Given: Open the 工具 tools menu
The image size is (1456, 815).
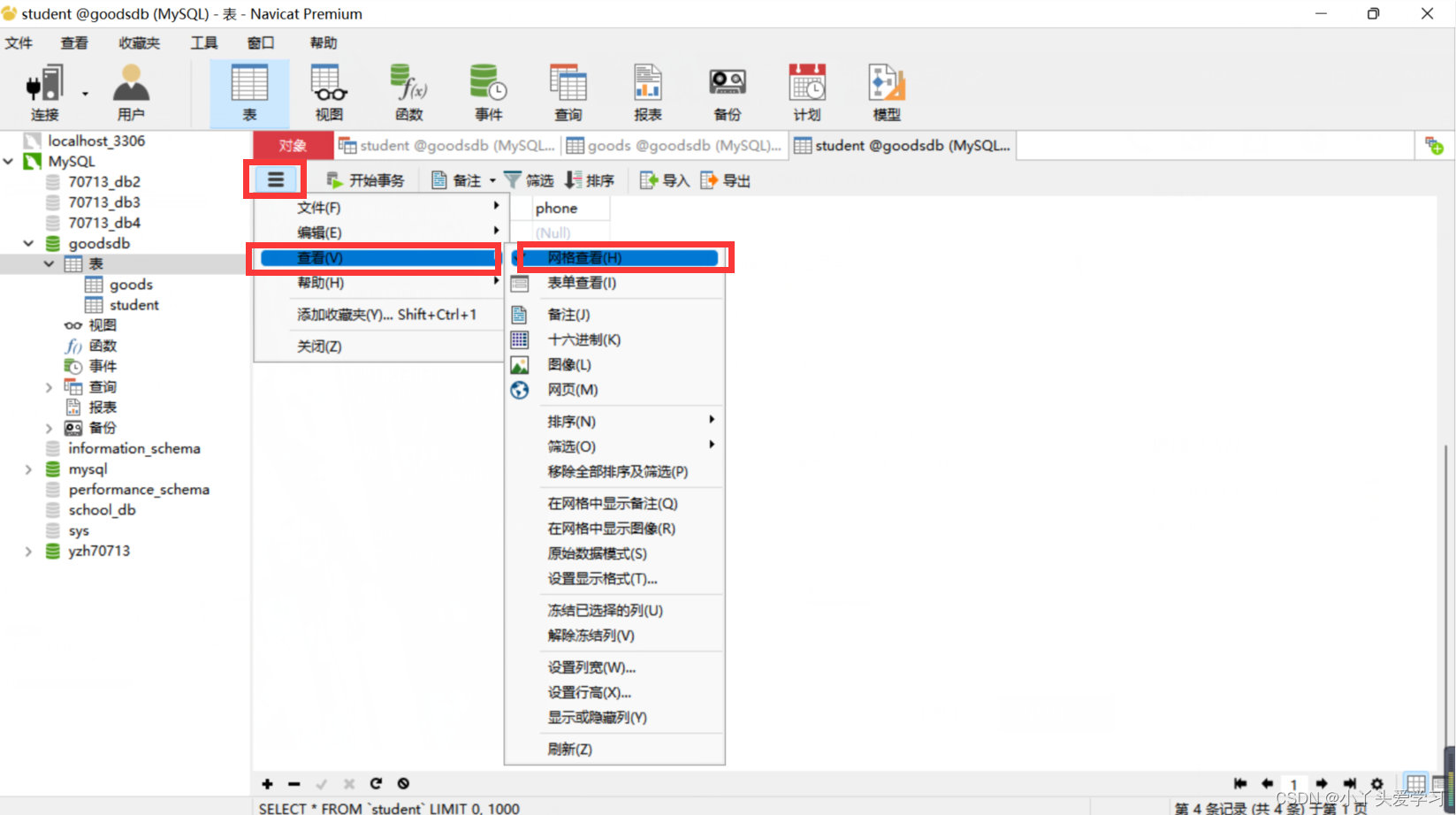Looking at the screenshot, I should click(204, 42).
